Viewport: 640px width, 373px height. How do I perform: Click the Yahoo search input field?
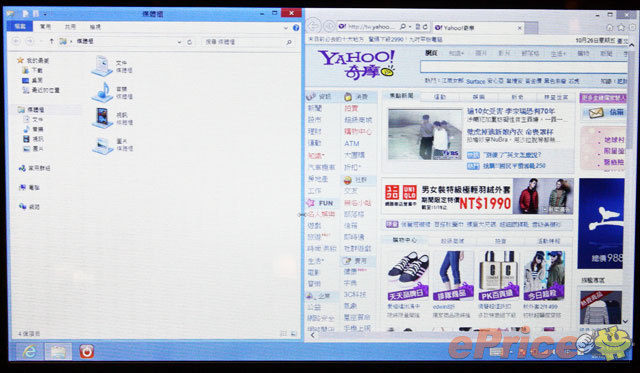click(524, 67)
